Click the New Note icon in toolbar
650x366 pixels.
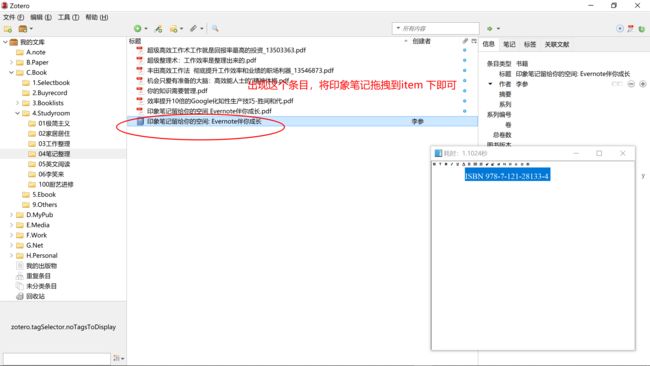(174, 29)
